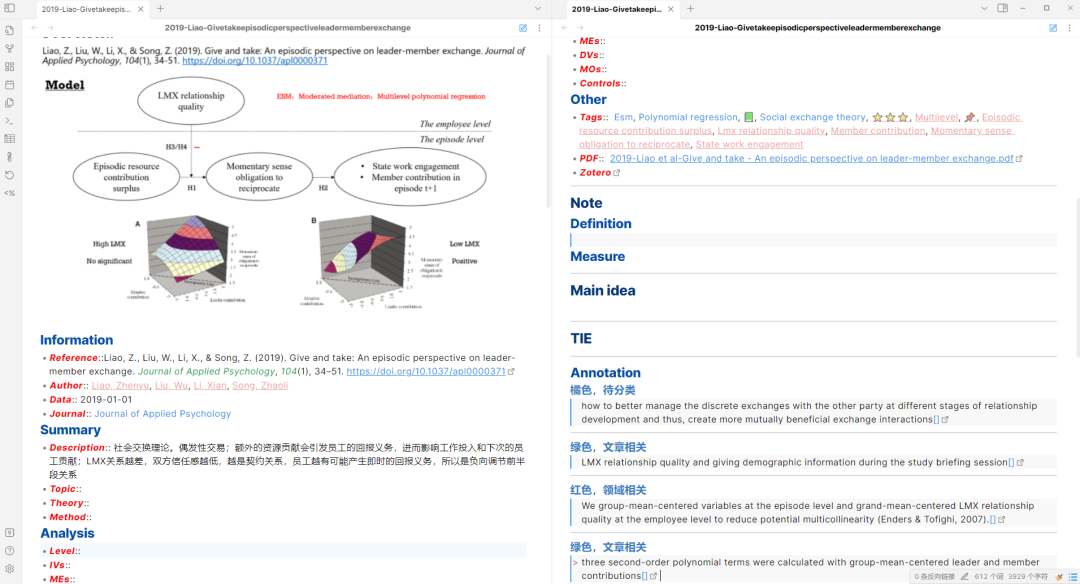Open author link Song, Zhaoli
This screenshot has height=584, width=1080.
[260, 386]
